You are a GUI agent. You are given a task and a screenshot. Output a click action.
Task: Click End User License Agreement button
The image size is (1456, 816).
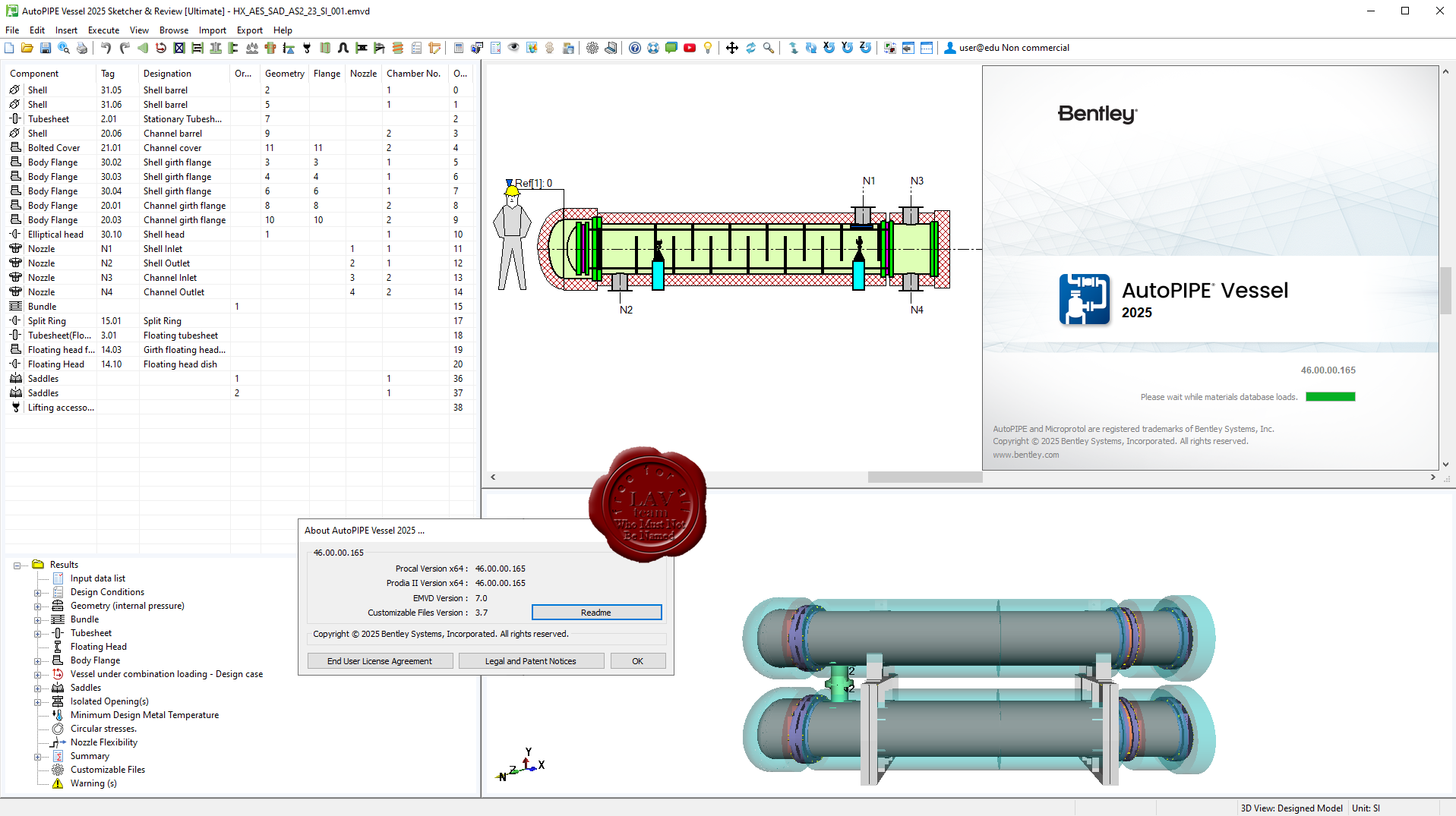[x=380, y=661]
